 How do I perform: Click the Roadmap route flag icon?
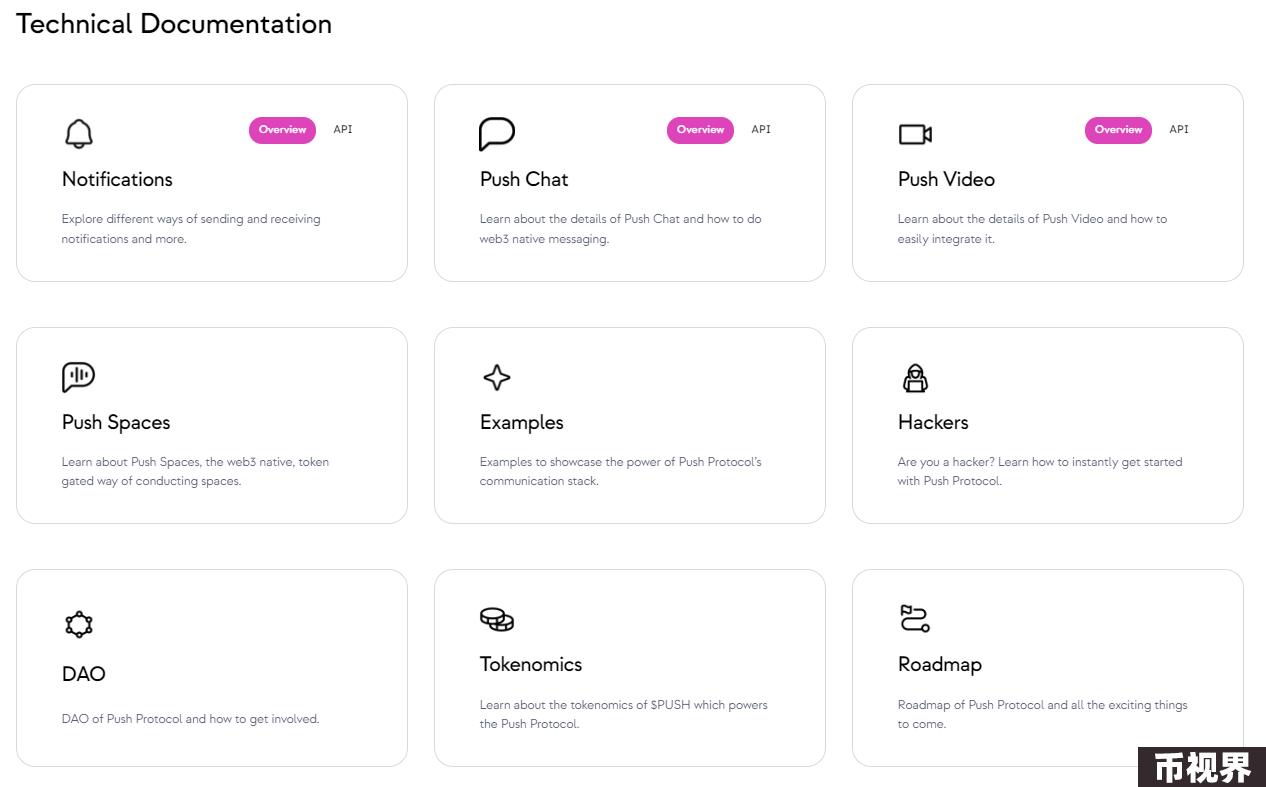tap(915, 619)
